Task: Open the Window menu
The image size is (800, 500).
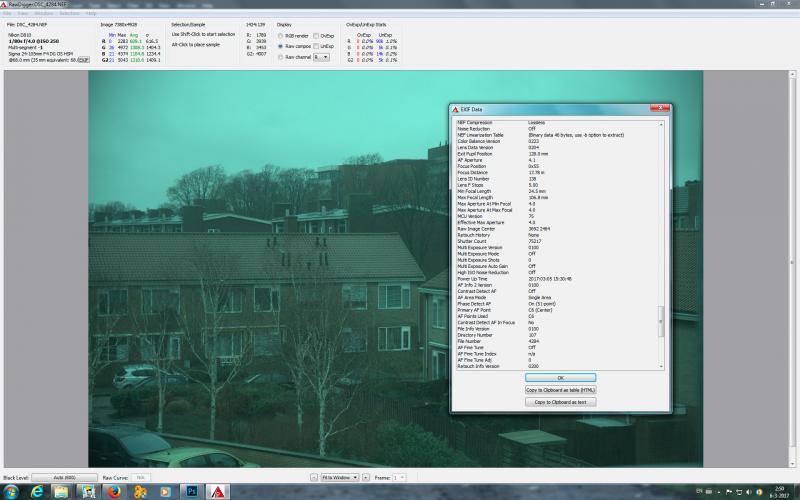Action: tap(44, 13)
